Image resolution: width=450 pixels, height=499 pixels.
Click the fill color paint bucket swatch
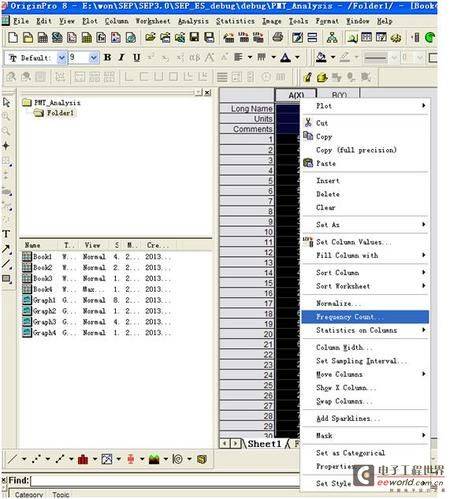321,57
